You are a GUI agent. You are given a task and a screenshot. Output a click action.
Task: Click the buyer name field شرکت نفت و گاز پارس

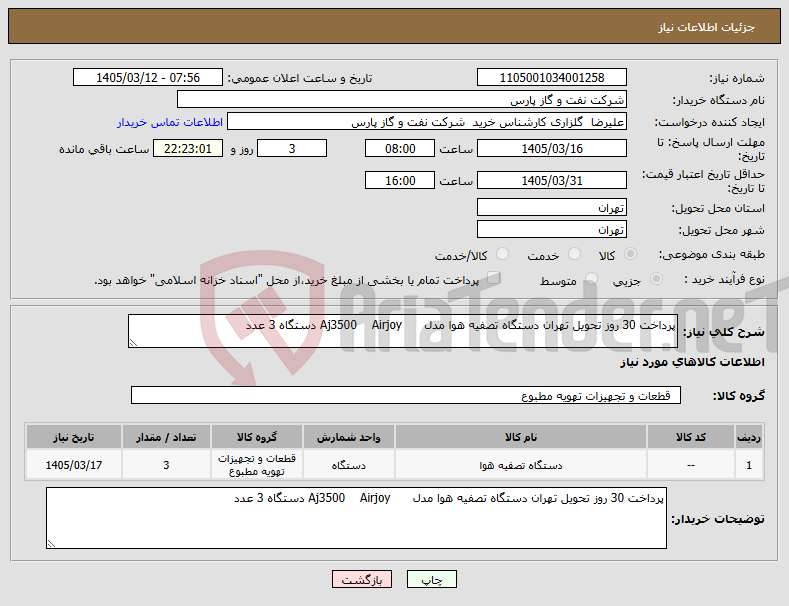click(x=402, y=100)
